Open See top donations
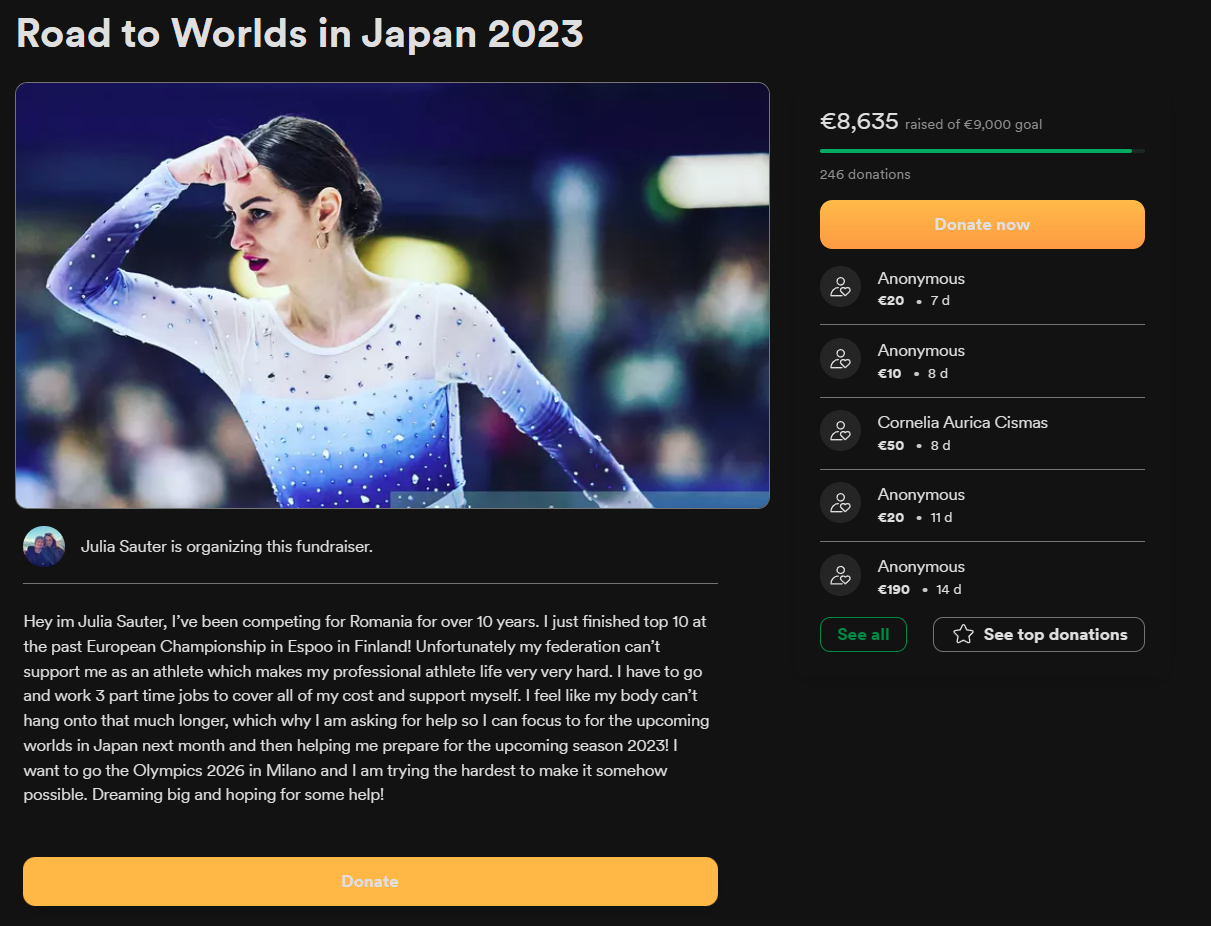1211x926 pixels. pyautogui.click(x=1054, y=635)
